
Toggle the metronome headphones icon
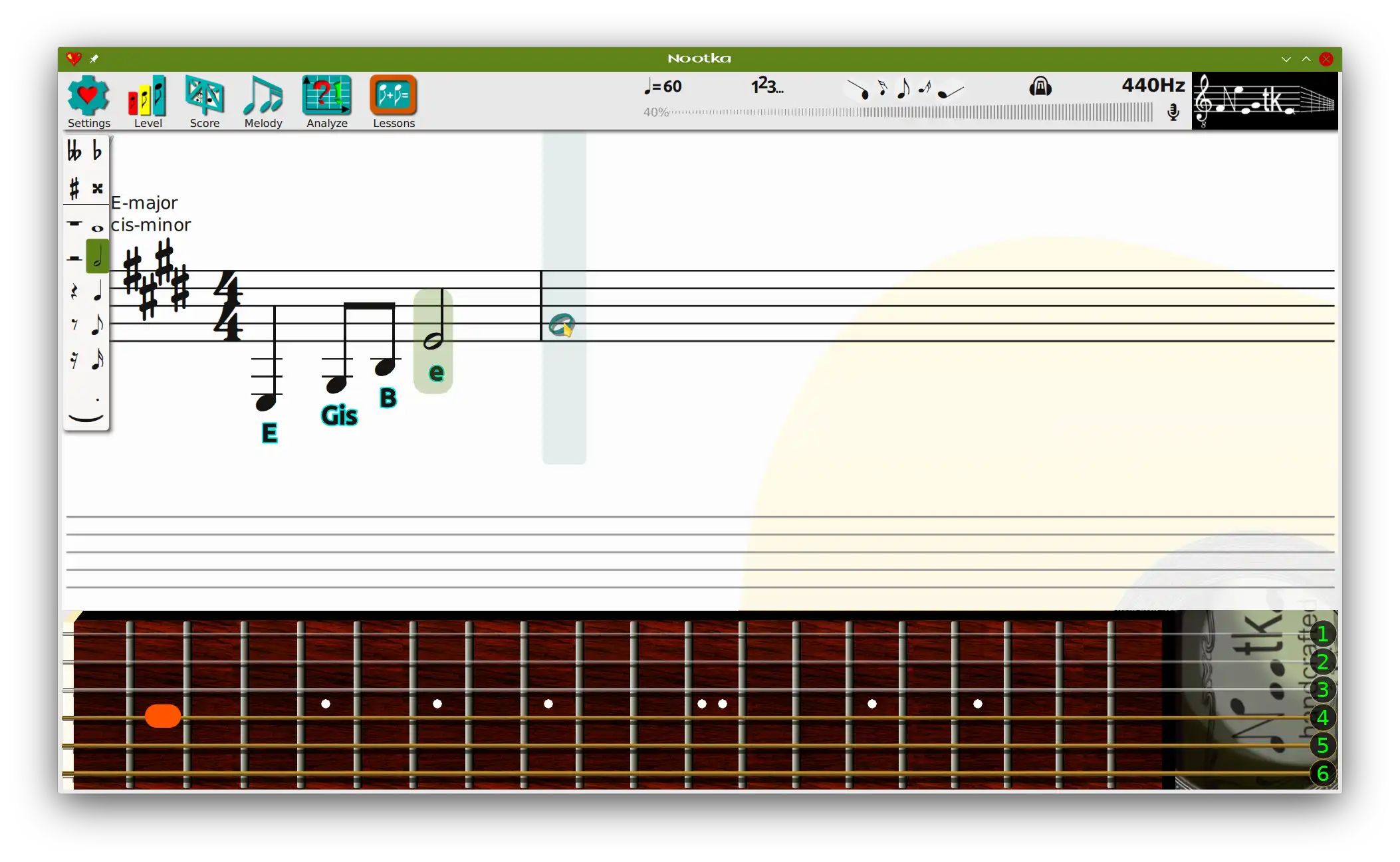coord(1040,86)
